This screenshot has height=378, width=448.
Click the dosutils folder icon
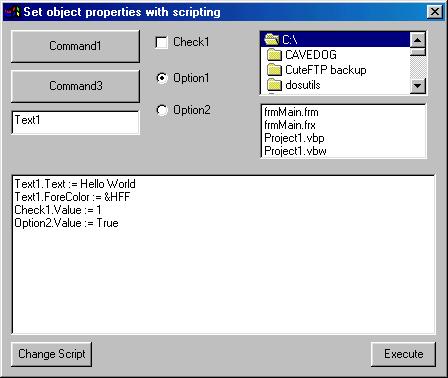274,85
